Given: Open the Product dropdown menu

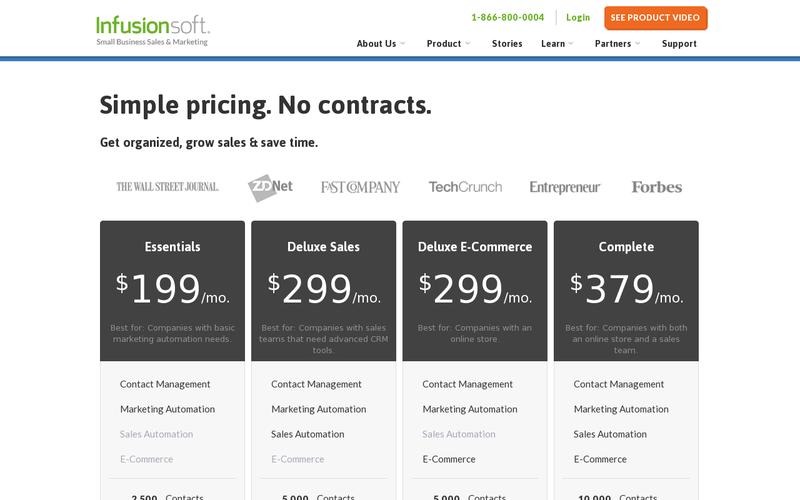Looking at the screenshot, I should coord(448,44).
